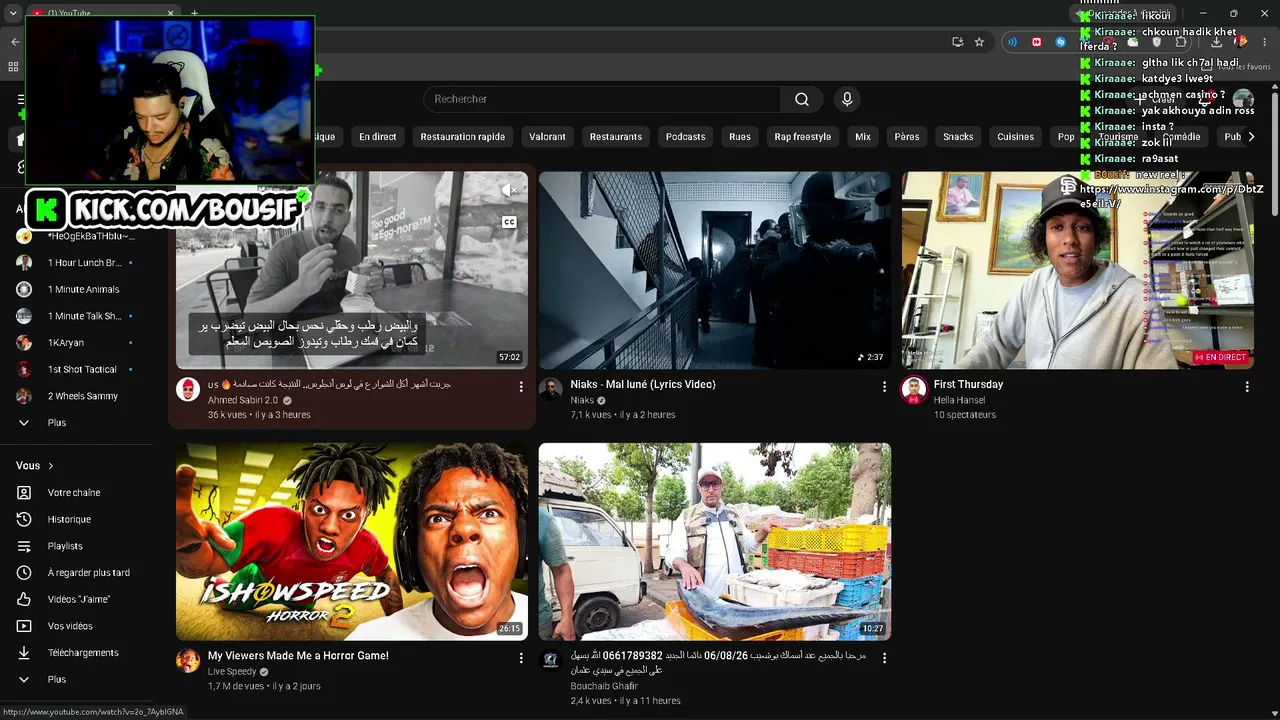Select the Cuisines chip

1015,137
